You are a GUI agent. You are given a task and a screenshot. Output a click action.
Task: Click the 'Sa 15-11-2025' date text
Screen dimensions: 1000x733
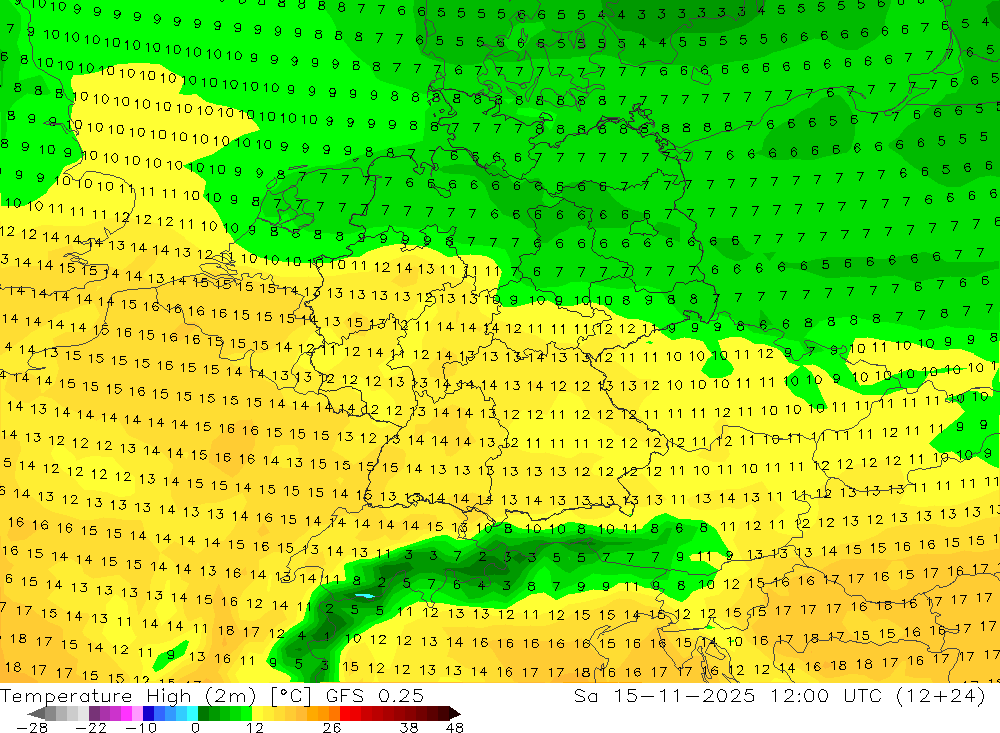664,696
